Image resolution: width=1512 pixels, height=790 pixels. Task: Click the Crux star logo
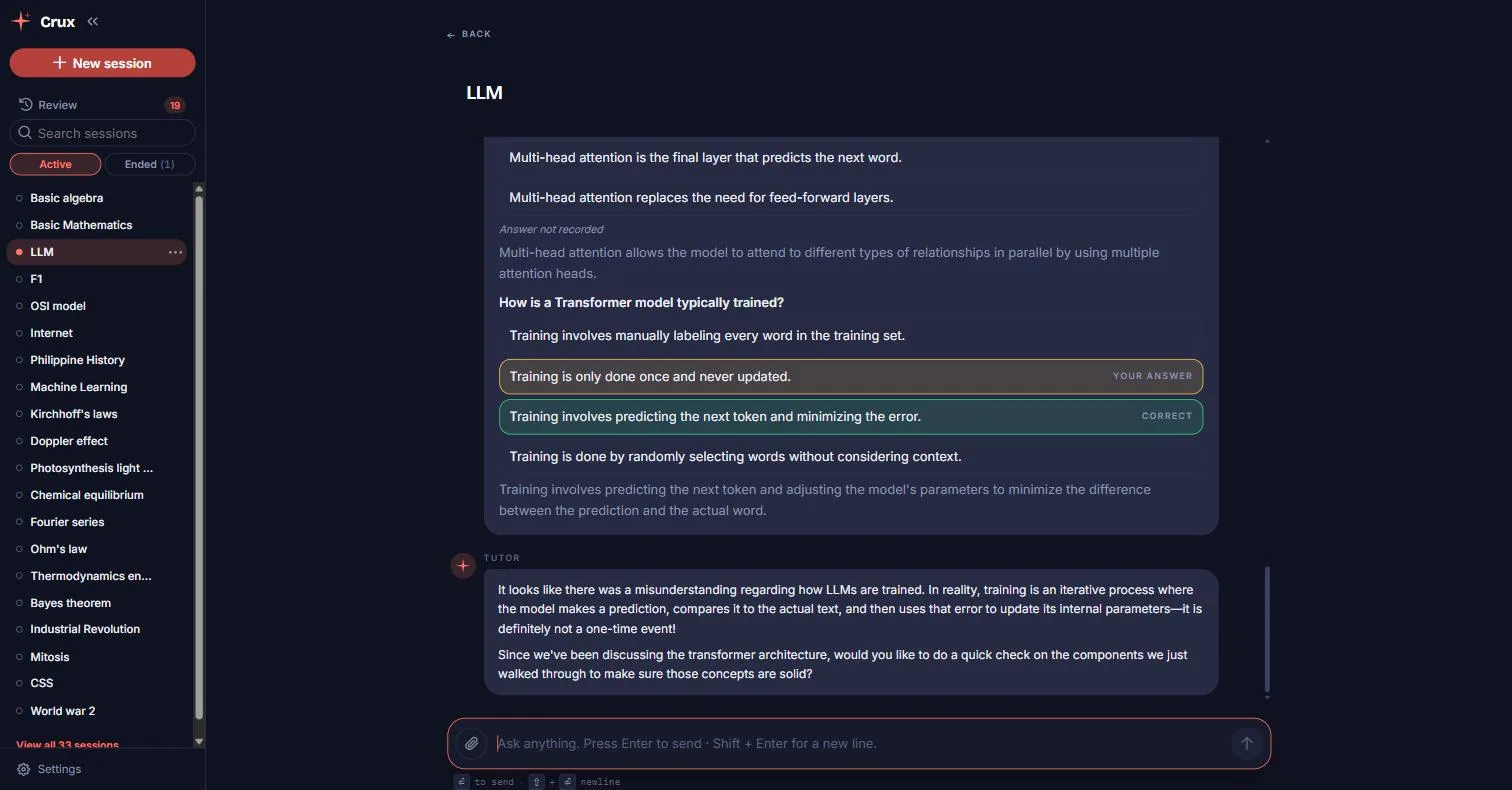click(x=21, y=21)
